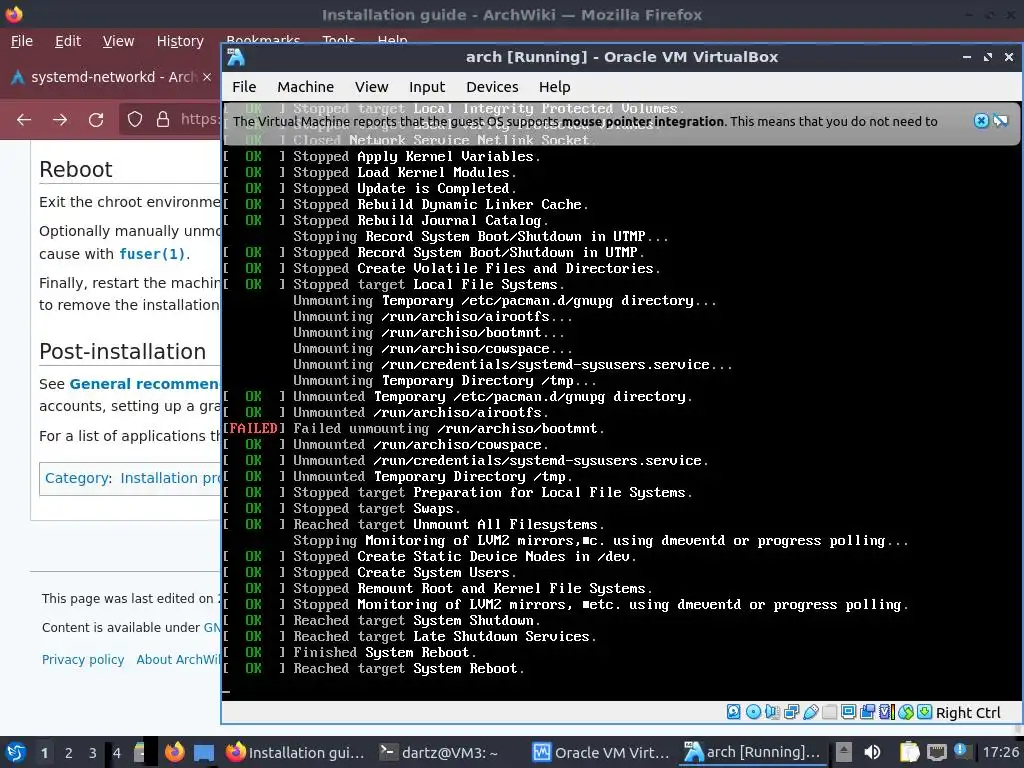
Task: Switch to arch [Running] taskbar window
Action: (752, 752)
